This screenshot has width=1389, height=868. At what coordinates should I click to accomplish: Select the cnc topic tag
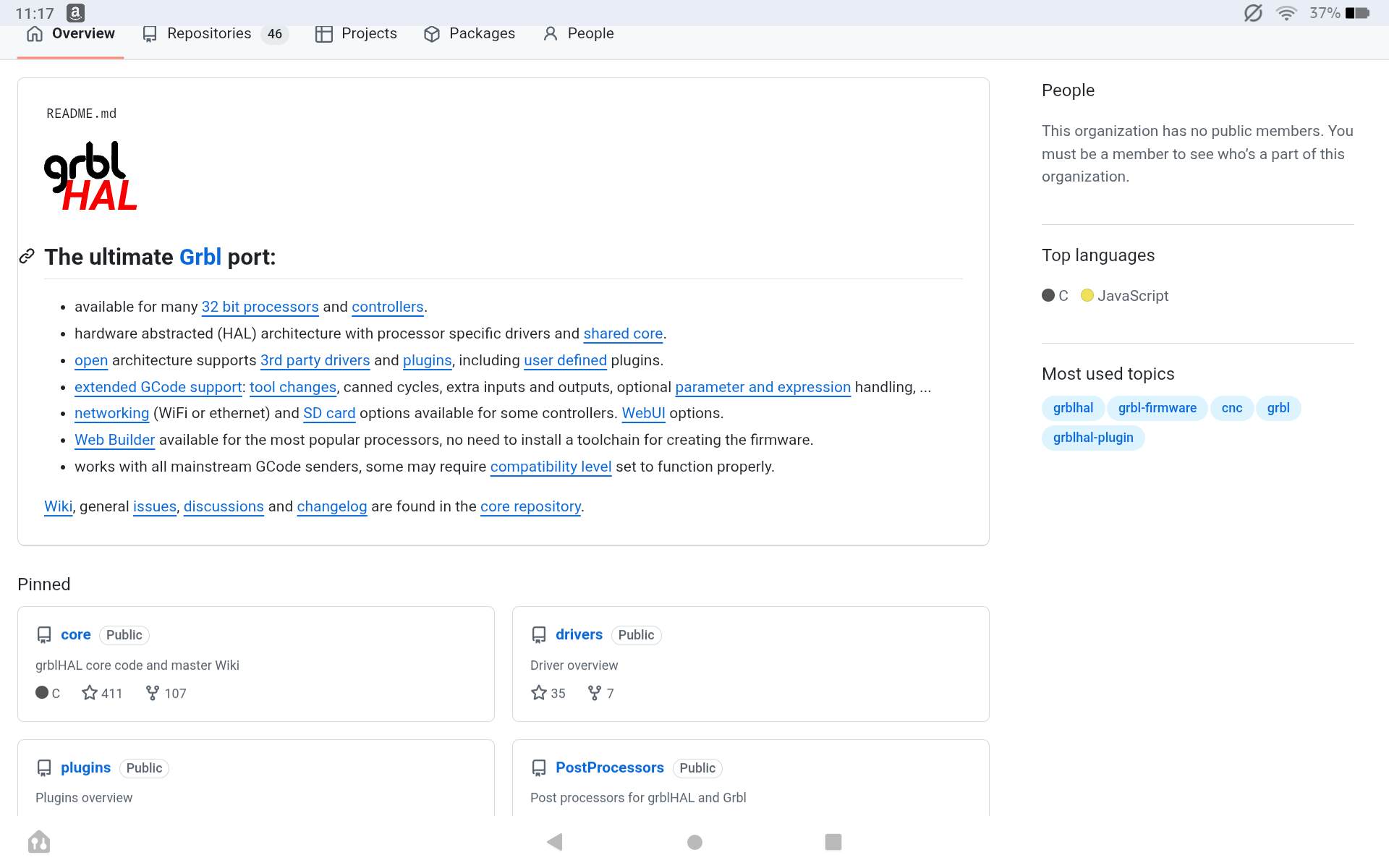click(1232, 408)
